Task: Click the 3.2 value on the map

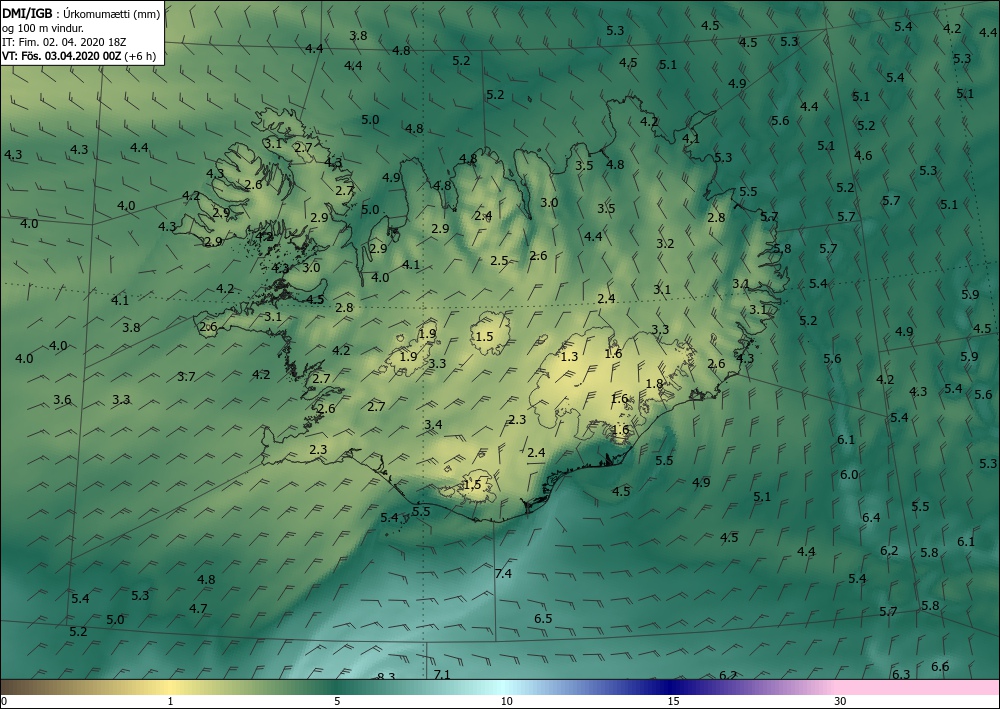Action: [665, 244]
